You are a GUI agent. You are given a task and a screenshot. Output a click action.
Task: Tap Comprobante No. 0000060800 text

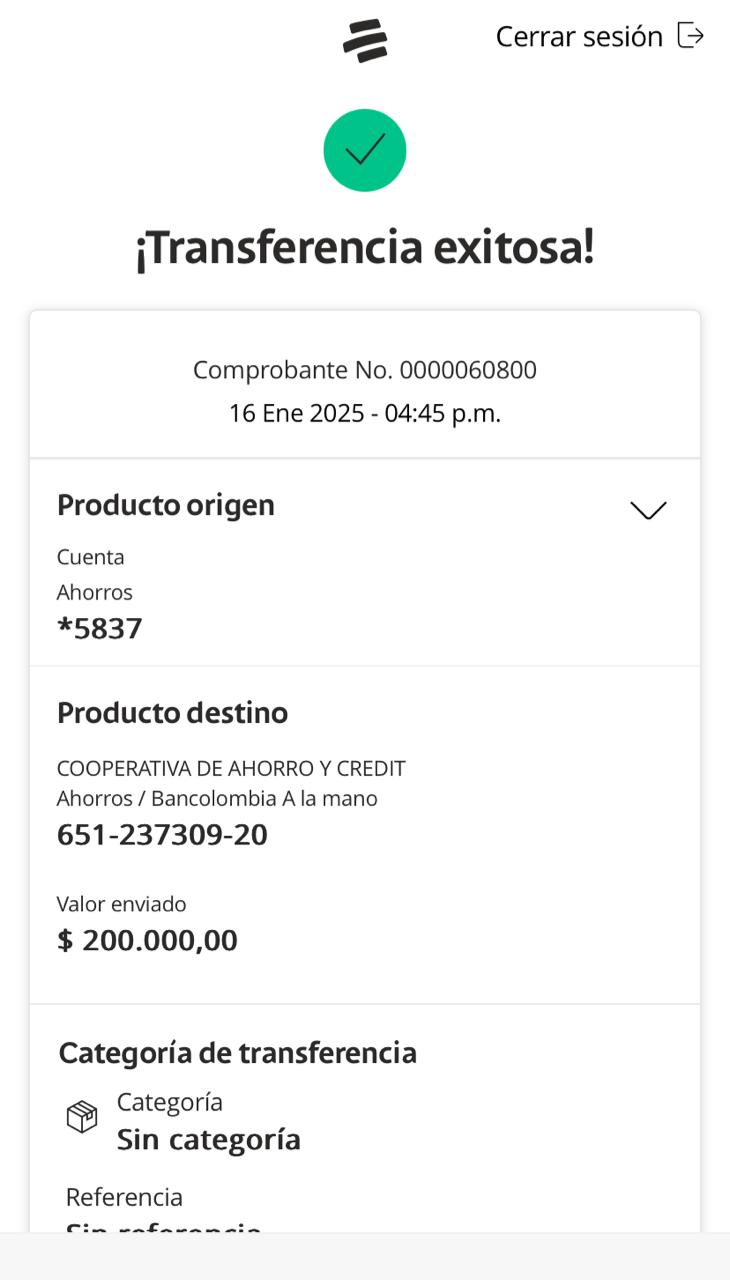365,370
